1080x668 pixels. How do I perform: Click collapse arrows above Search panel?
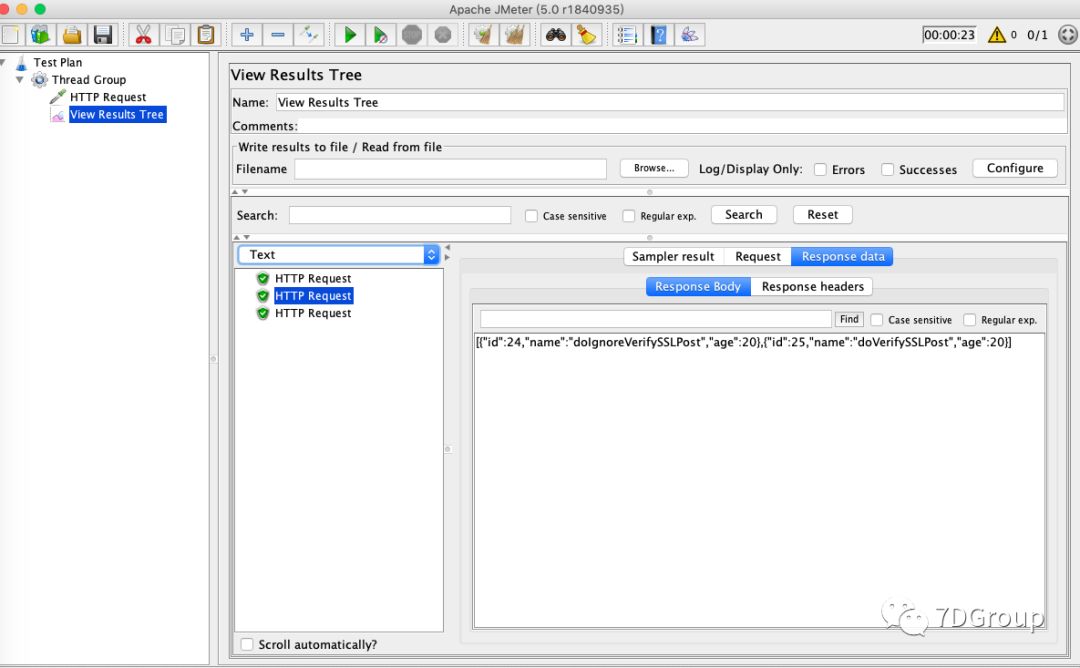click(x=240, y=192)
